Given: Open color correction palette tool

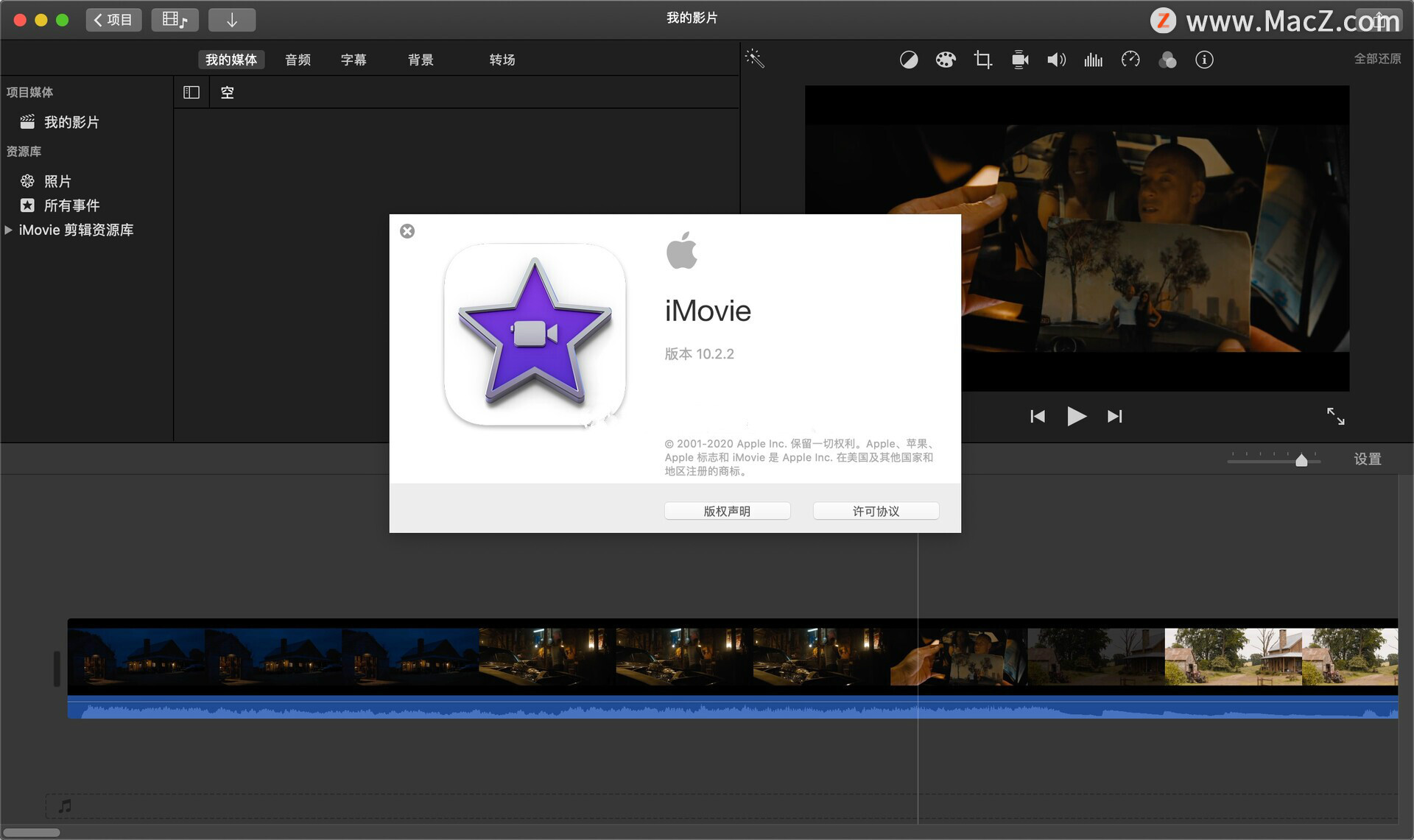Looking at the screenshot, I should coord(946,60).
